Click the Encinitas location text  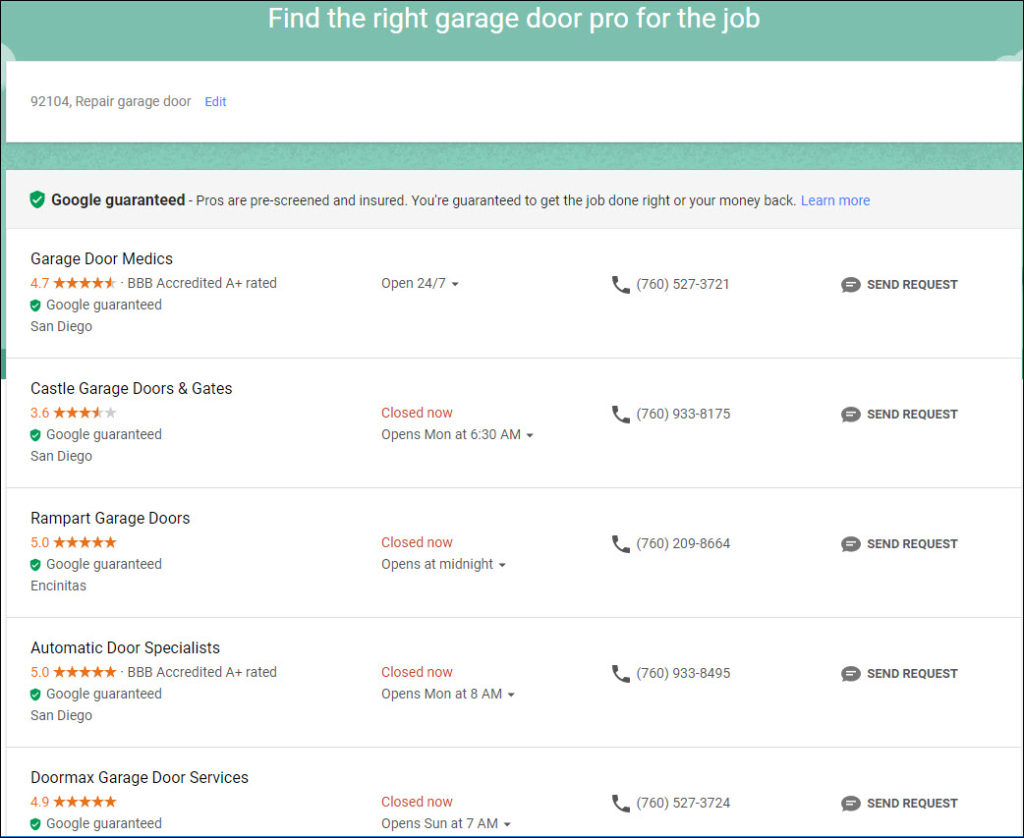(x=58, y=586)
